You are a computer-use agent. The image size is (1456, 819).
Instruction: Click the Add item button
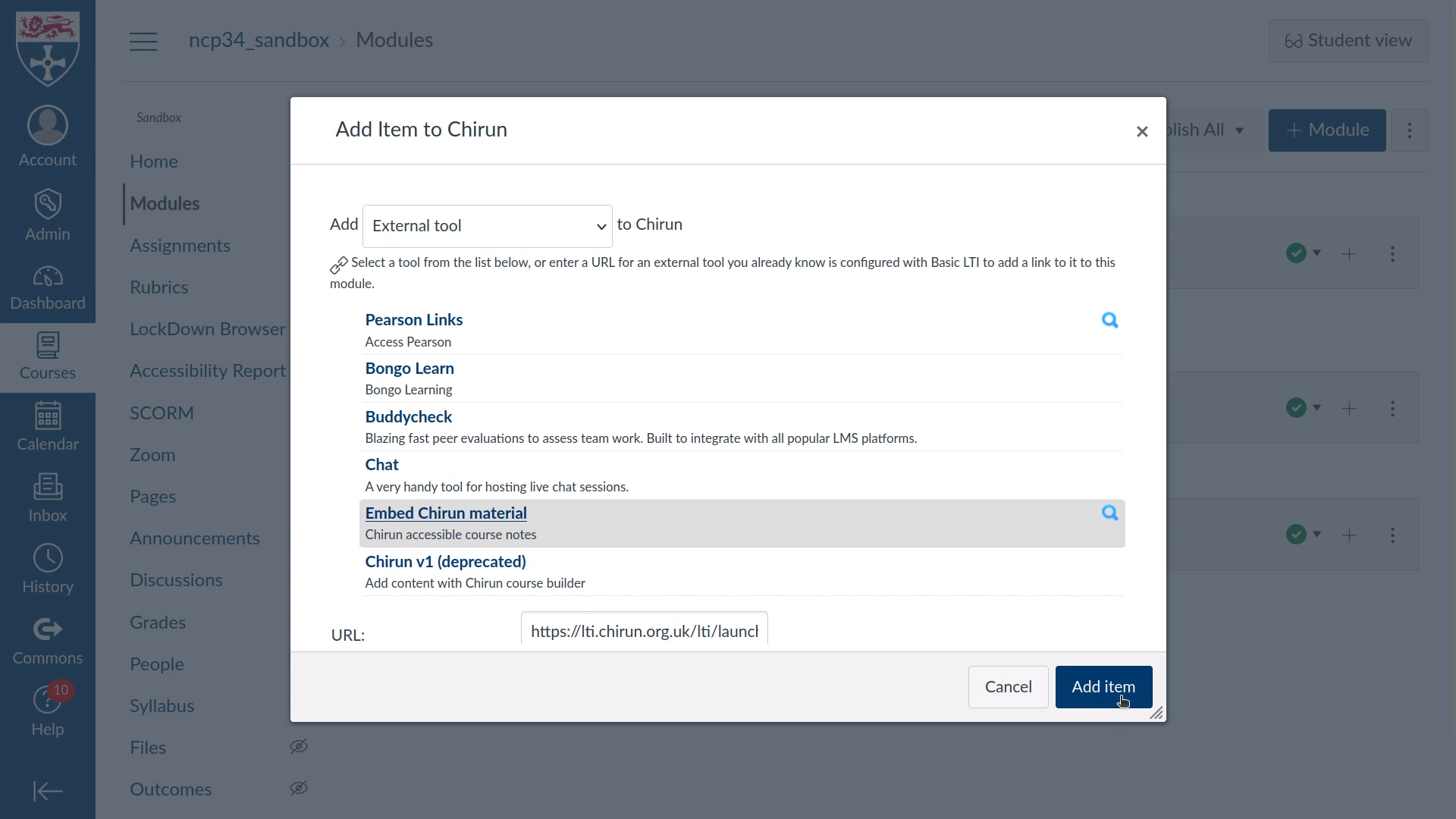click(1103, 687)
